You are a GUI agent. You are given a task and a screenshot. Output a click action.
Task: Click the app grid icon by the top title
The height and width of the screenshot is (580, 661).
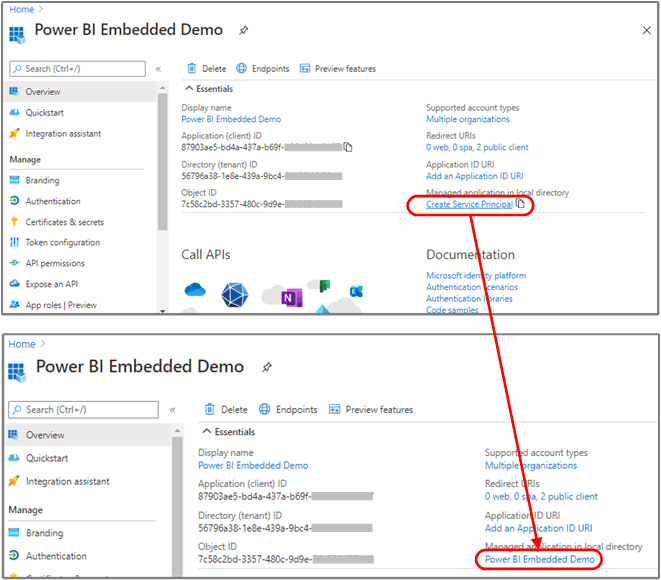click(17, 35)
